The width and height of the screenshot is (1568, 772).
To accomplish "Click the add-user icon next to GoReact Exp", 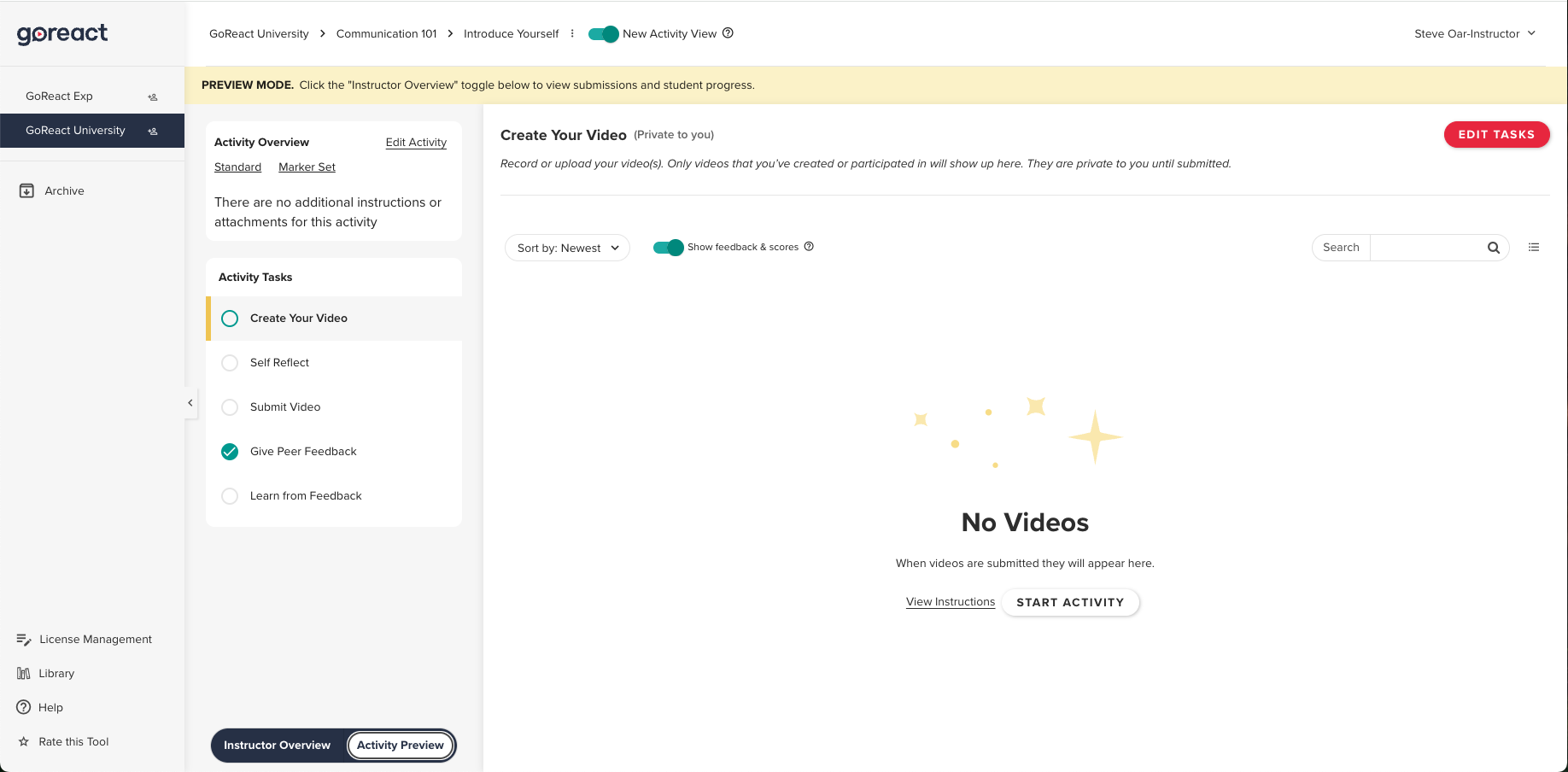I will point(152,96).
